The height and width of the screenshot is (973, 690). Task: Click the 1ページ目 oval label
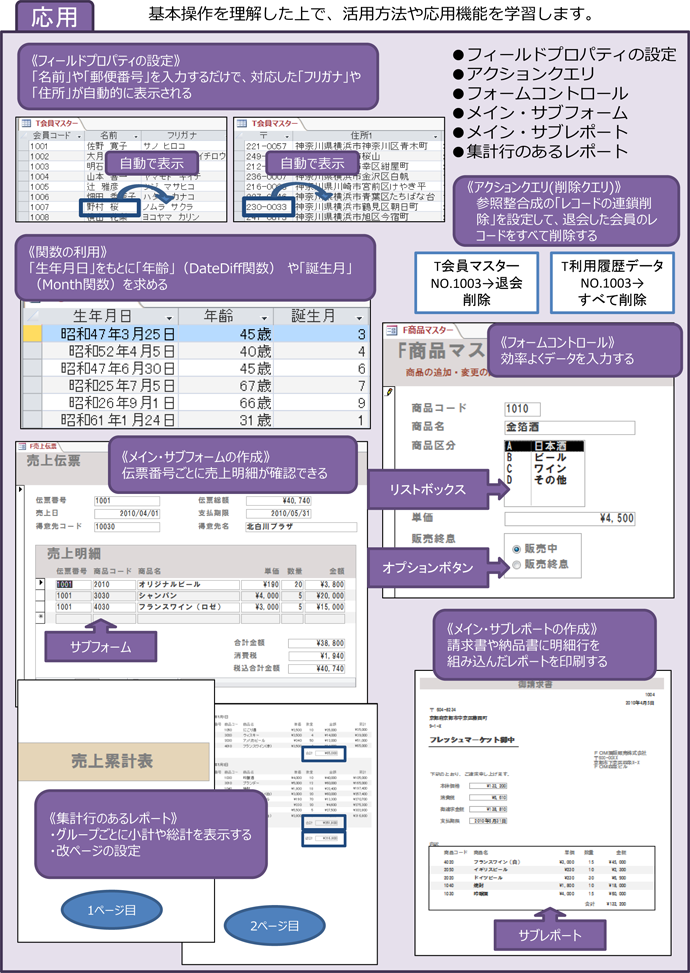tap(110, 910)
